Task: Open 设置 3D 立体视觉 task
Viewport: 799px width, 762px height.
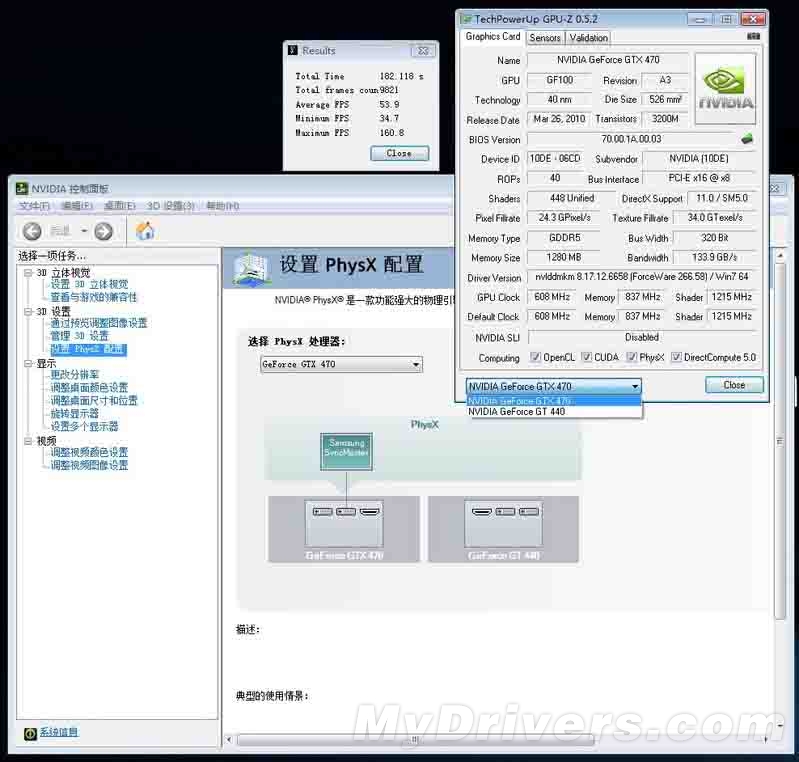Action: (89, 284)
